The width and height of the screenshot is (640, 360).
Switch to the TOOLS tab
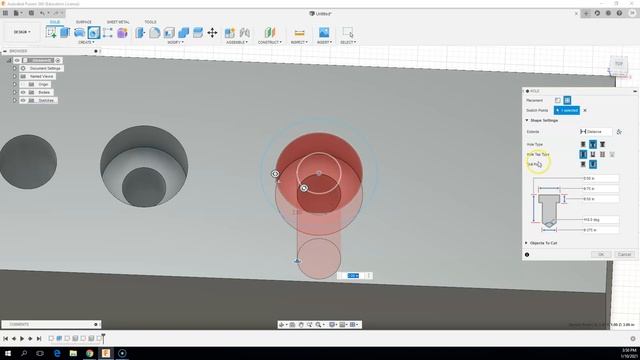pyautogui.click(x=150, y=22)
